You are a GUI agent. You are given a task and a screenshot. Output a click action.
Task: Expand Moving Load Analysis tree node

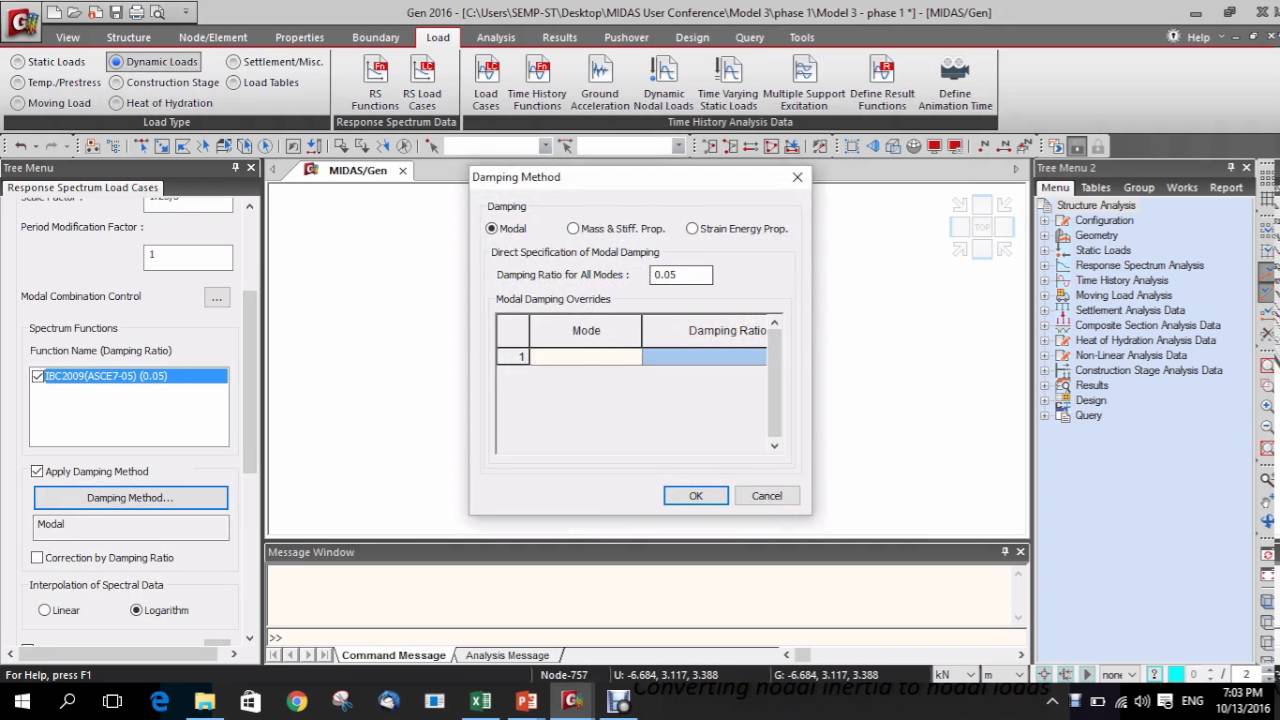1044,295
